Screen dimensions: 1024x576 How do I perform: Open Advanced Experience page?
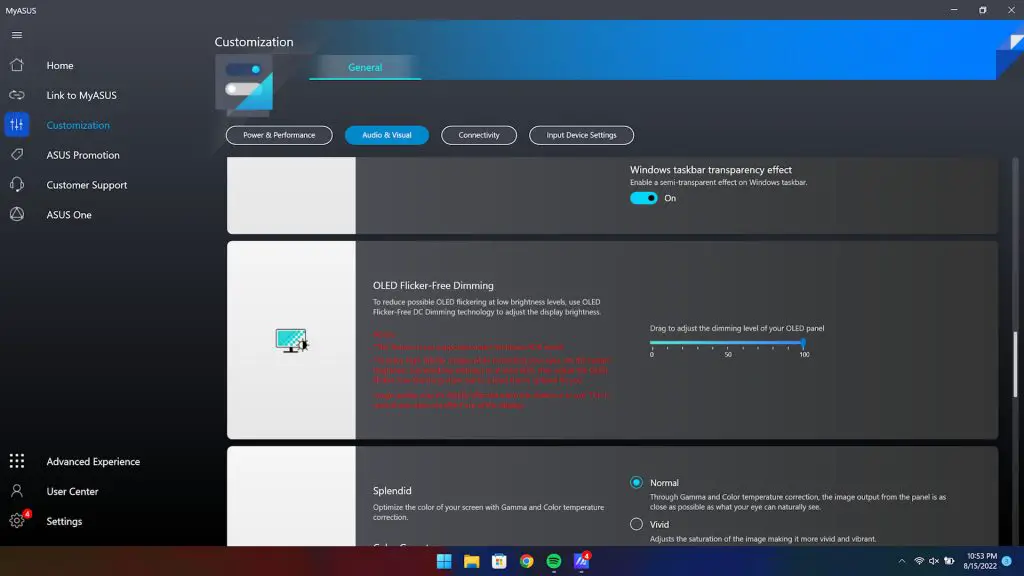[x=93, y=462]
